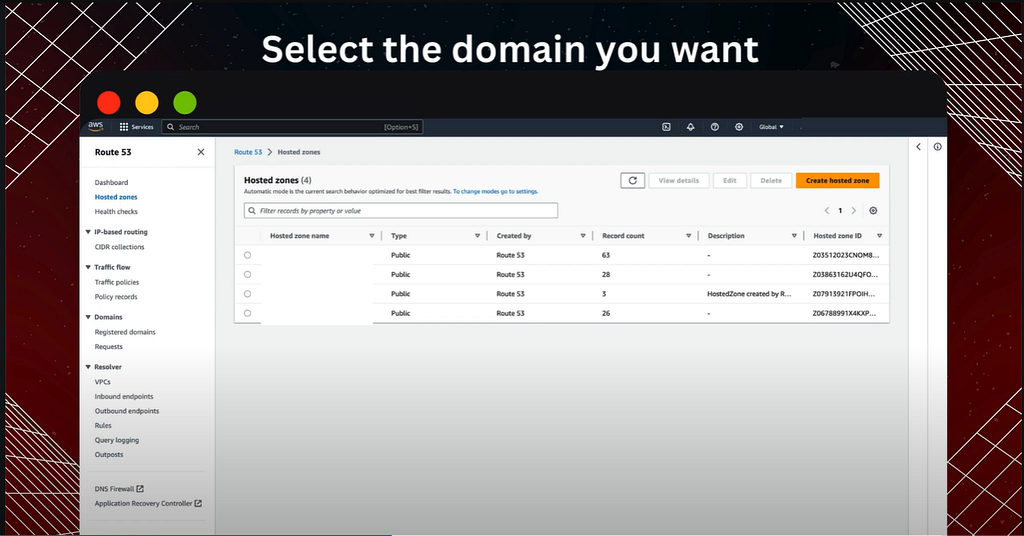Collapse the right side panel arrow
The width and height of the screenshot is (1024, 536).
tap(918, 147)
